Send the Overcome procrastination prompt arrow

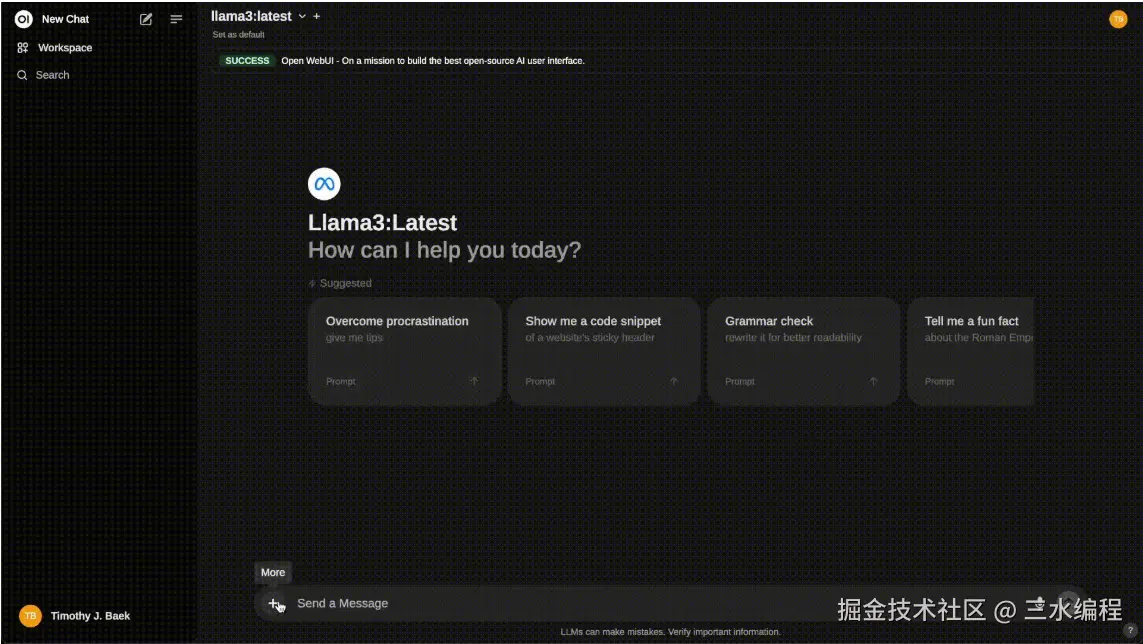[474, 381]
